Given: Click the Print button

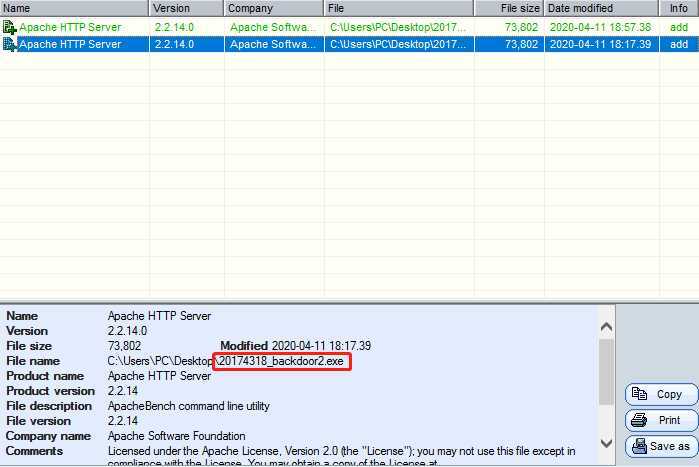Looking at the screenshot, I should [662, 420].
